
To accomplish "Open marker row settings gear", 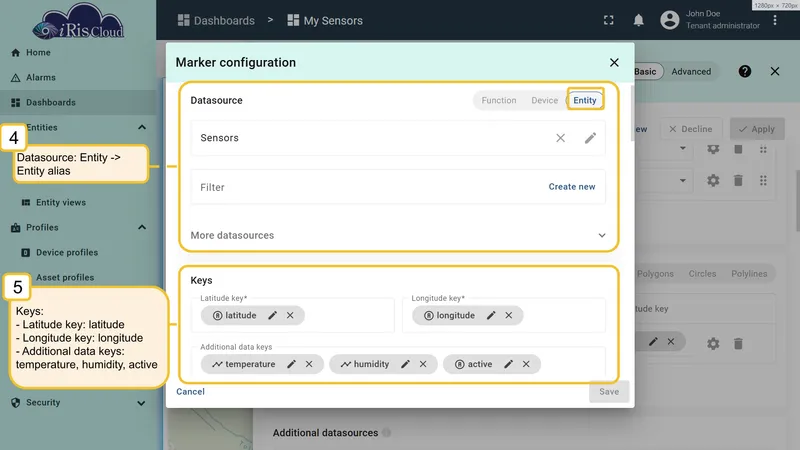I will pos(713,344).
